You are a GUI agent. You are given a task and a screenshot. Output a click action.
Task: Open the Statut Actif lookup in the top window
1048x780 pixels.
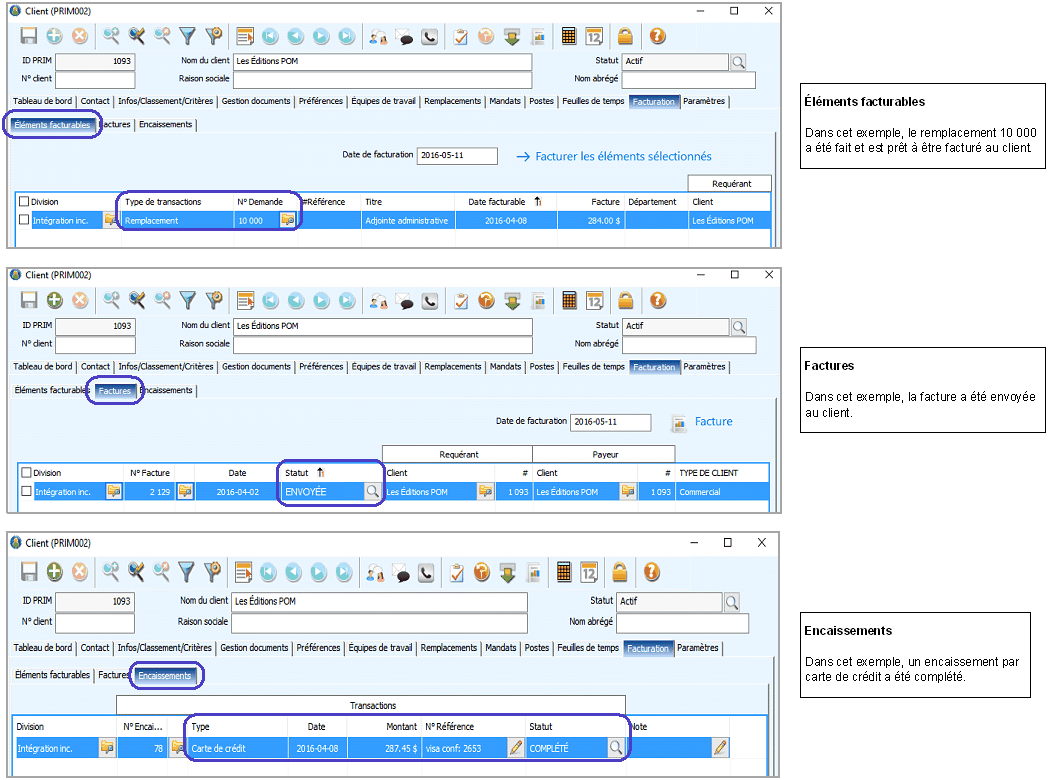click(x=738, y=62)
